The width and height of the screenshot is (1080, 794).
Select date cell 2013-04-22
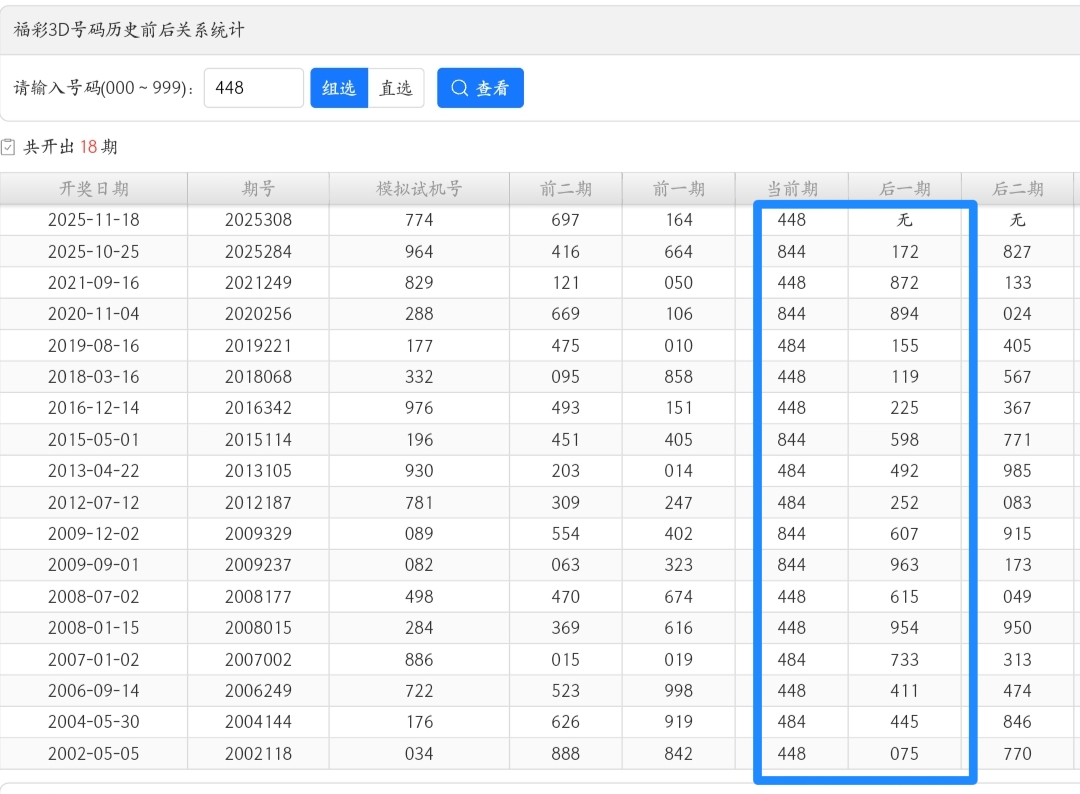(94, 471)
